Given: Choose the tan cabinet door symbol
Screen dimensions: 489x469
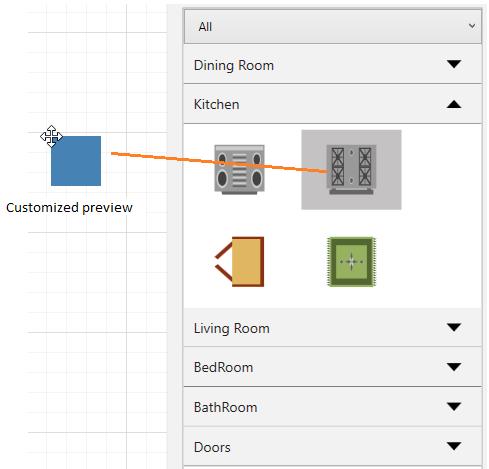Looking at the screenshot, I should (239, 262).
